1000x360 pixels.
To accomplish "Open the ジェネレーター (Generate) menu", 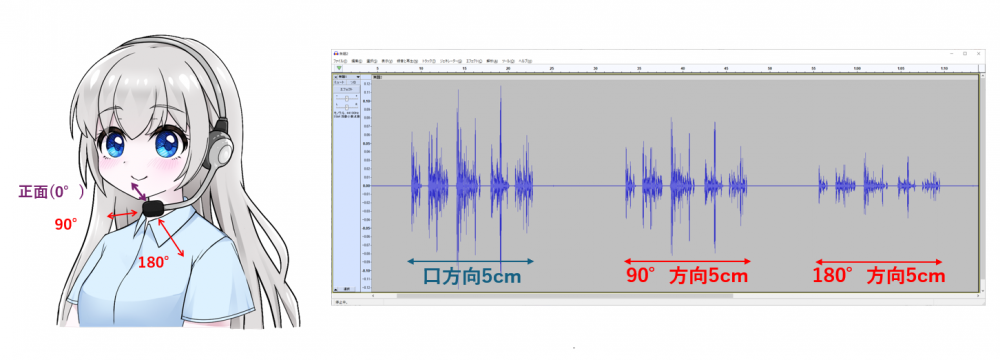I will (x=451, y=61).
